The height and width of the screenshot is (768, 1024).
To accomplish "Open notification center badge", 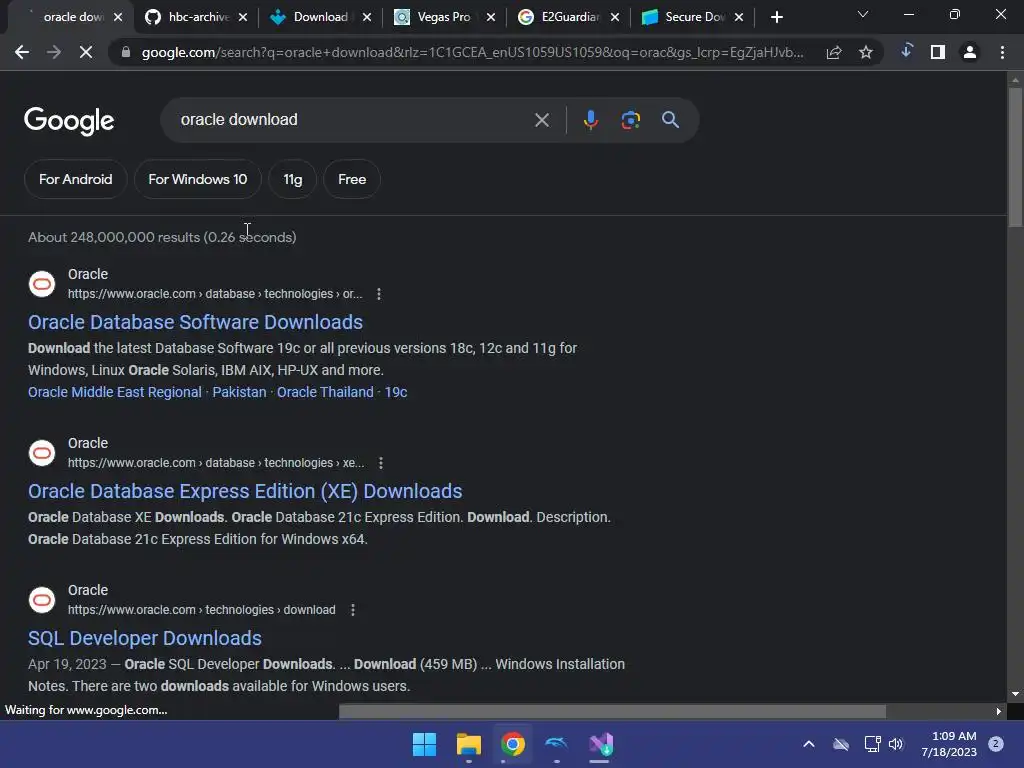I will (x=995, y=744).
